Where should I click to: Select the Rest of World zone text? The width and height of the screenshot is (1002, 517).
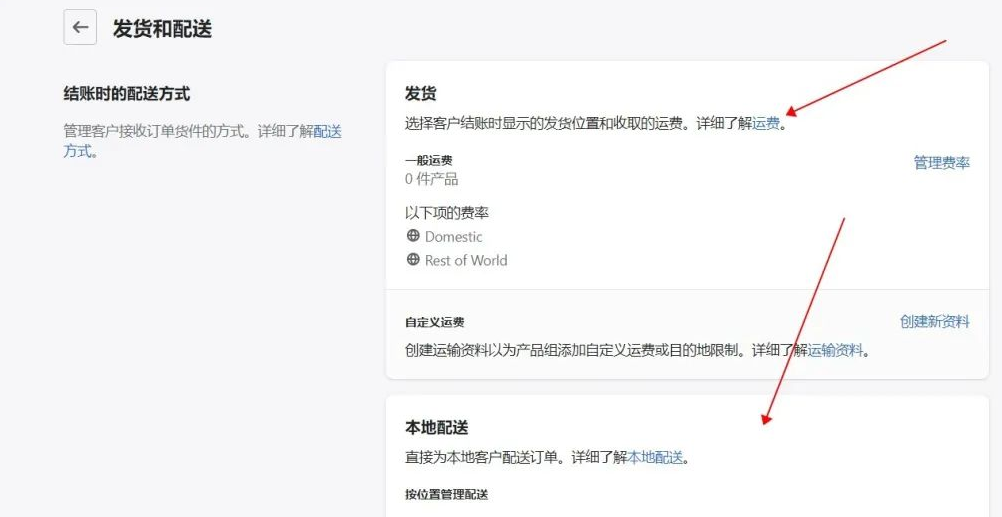coord(466,260)
